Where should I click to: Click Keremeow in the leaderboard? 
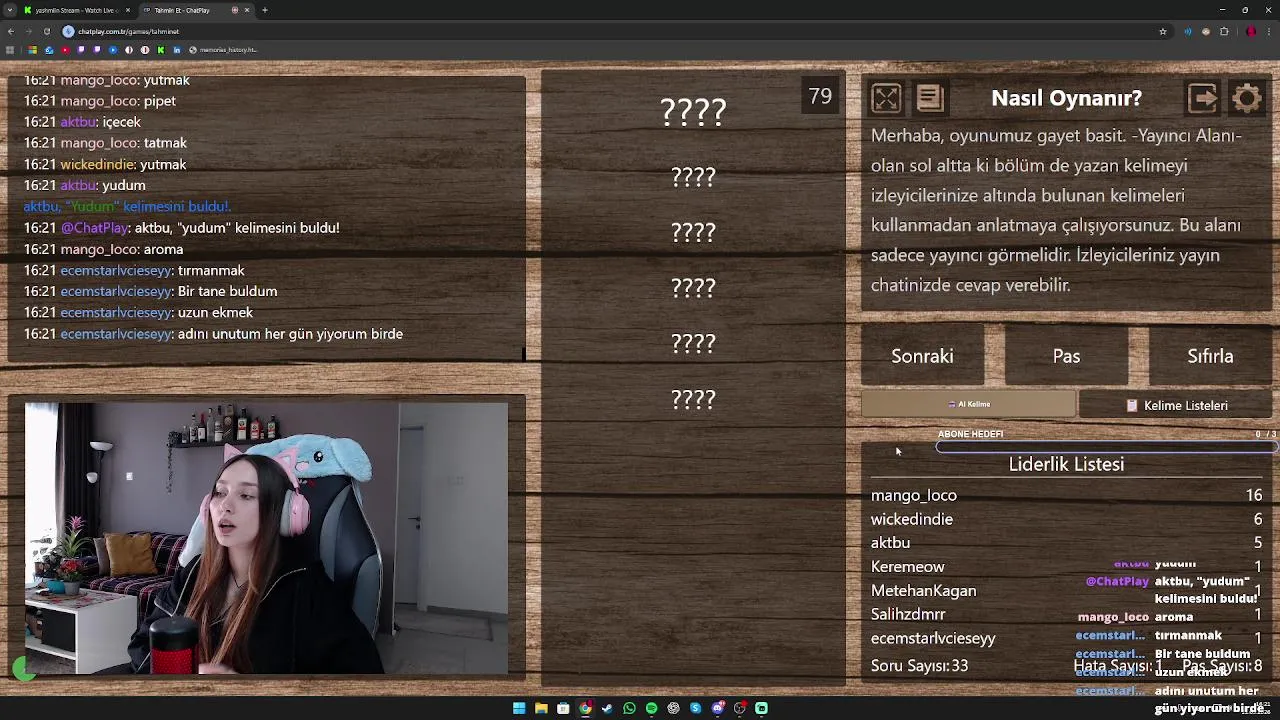click(x=907, y=566)
